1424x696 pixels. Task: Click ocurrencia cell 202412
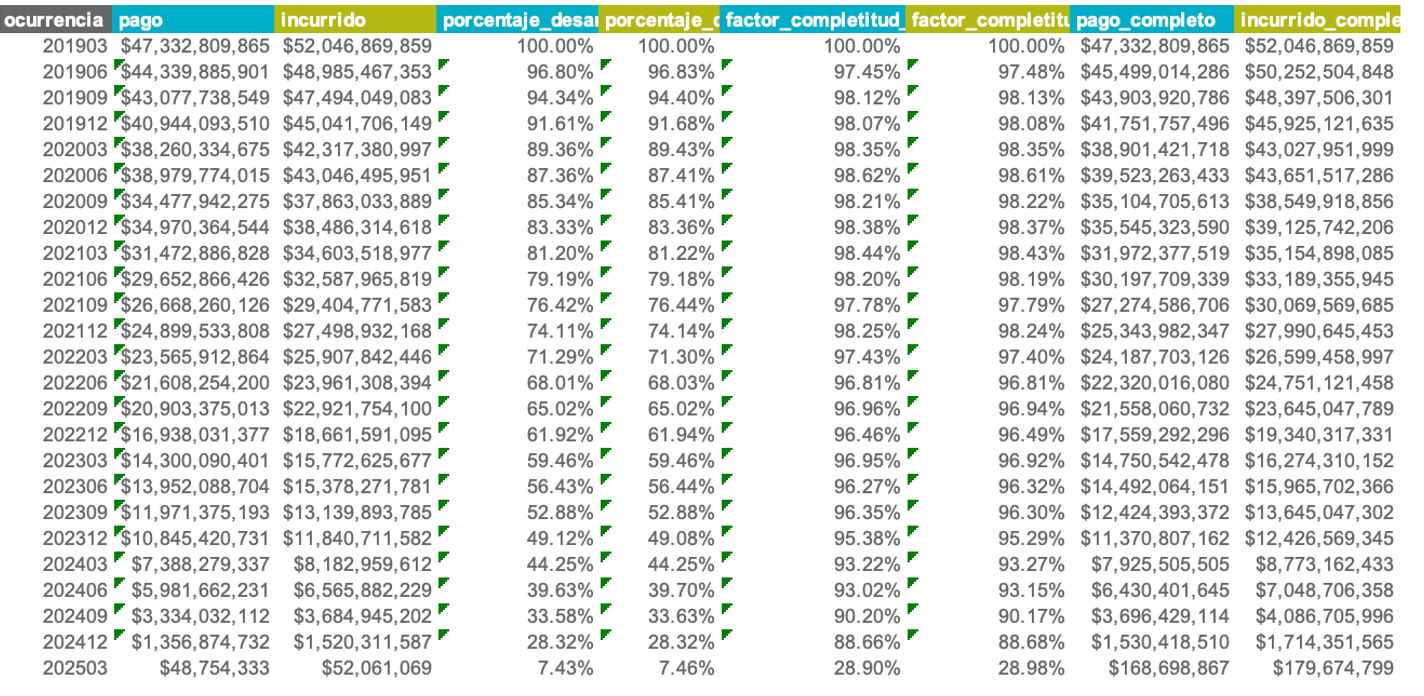tap(74, 642)
